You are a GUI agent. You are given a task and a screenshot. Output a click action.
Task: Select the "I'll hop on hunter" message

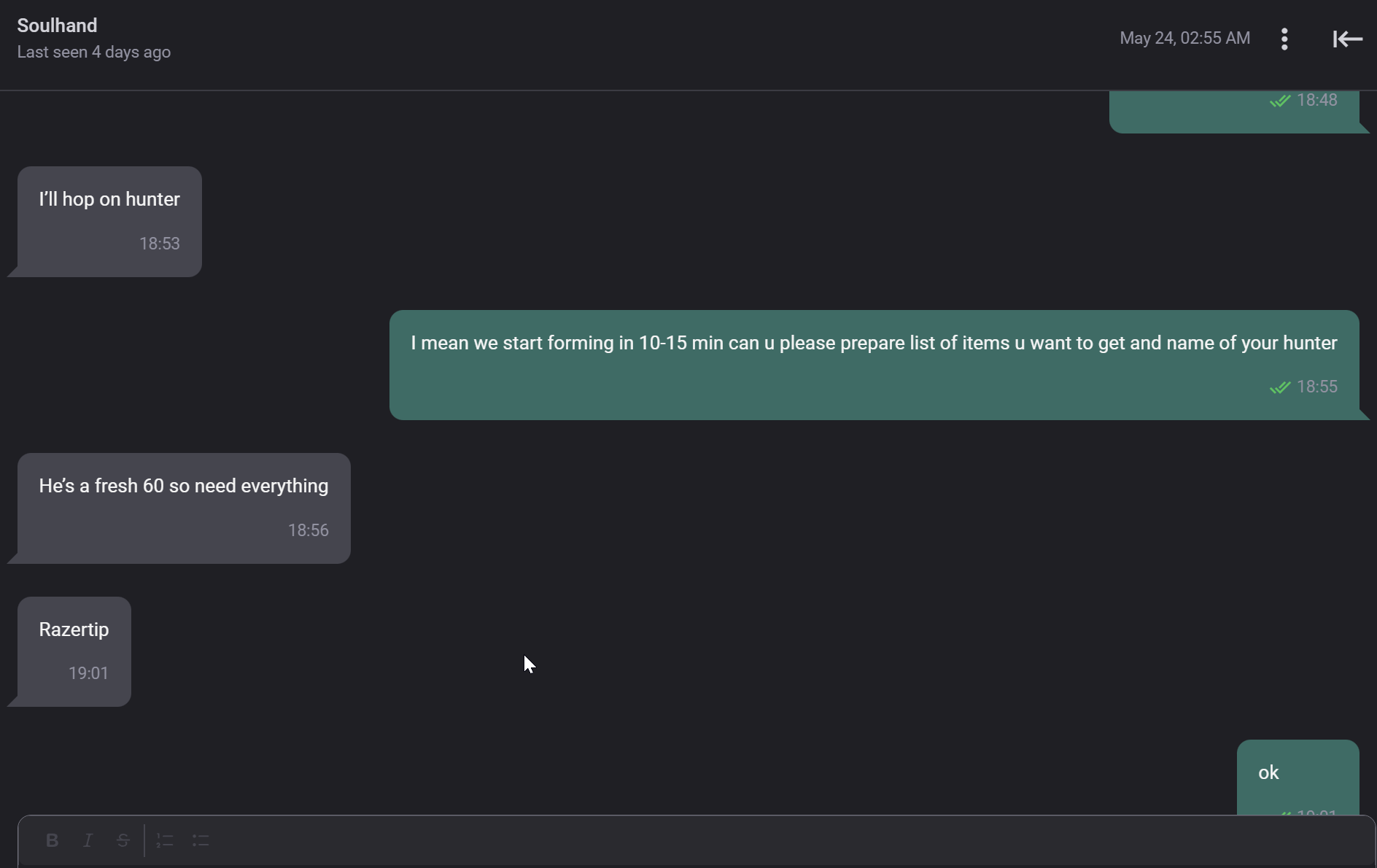pos(109,222)
